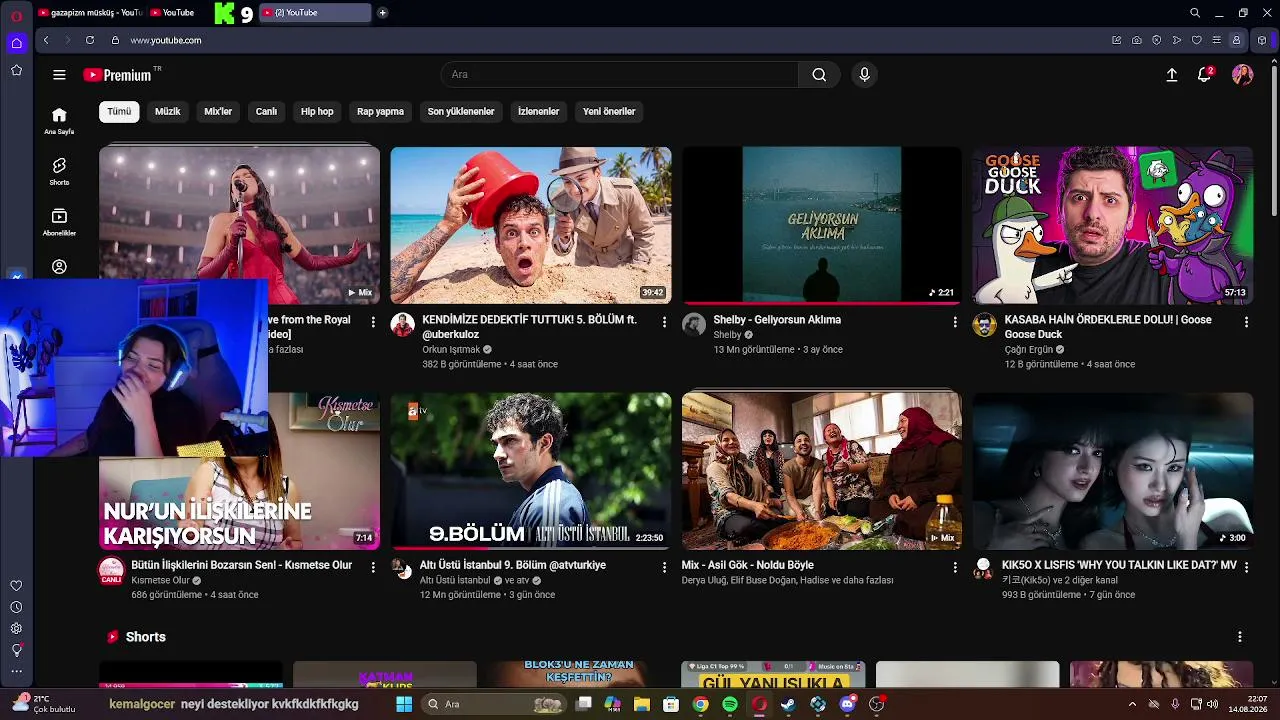Open the Shorts section more options

coord(1240,637)
